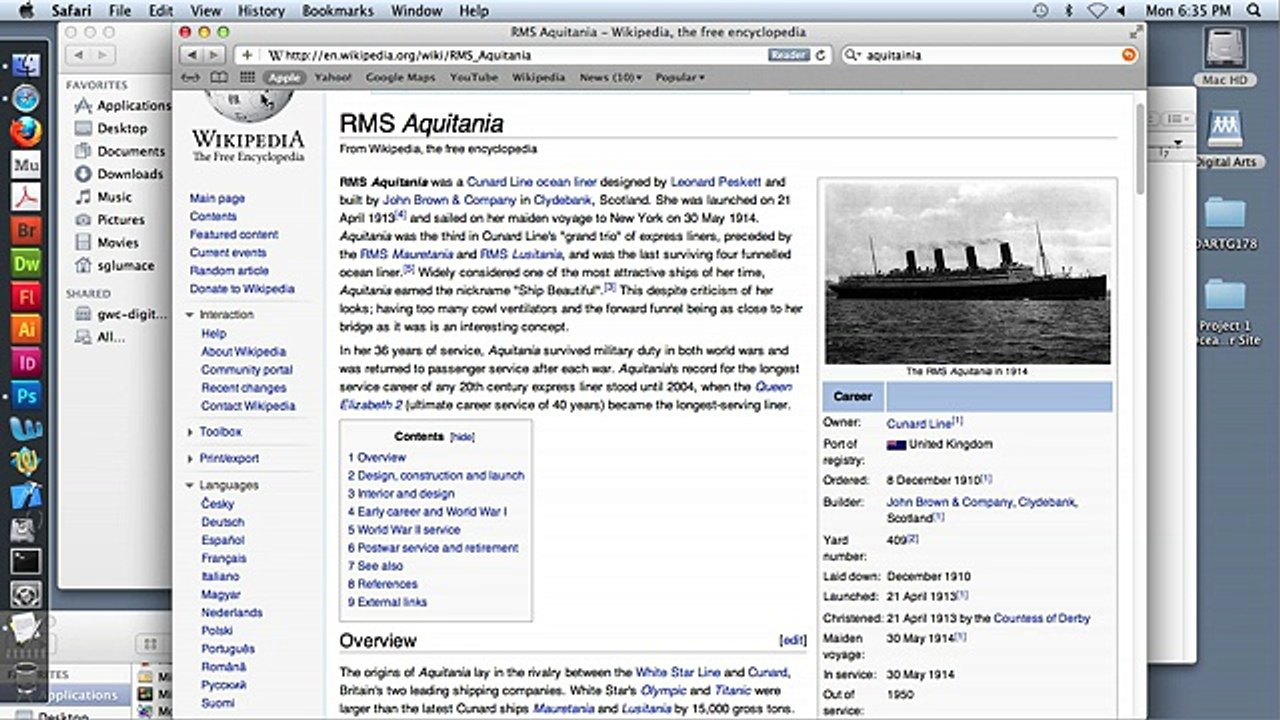The image size is (1280, 720).
Task: Open Finder from the Dock
Action: click(26, 66)
